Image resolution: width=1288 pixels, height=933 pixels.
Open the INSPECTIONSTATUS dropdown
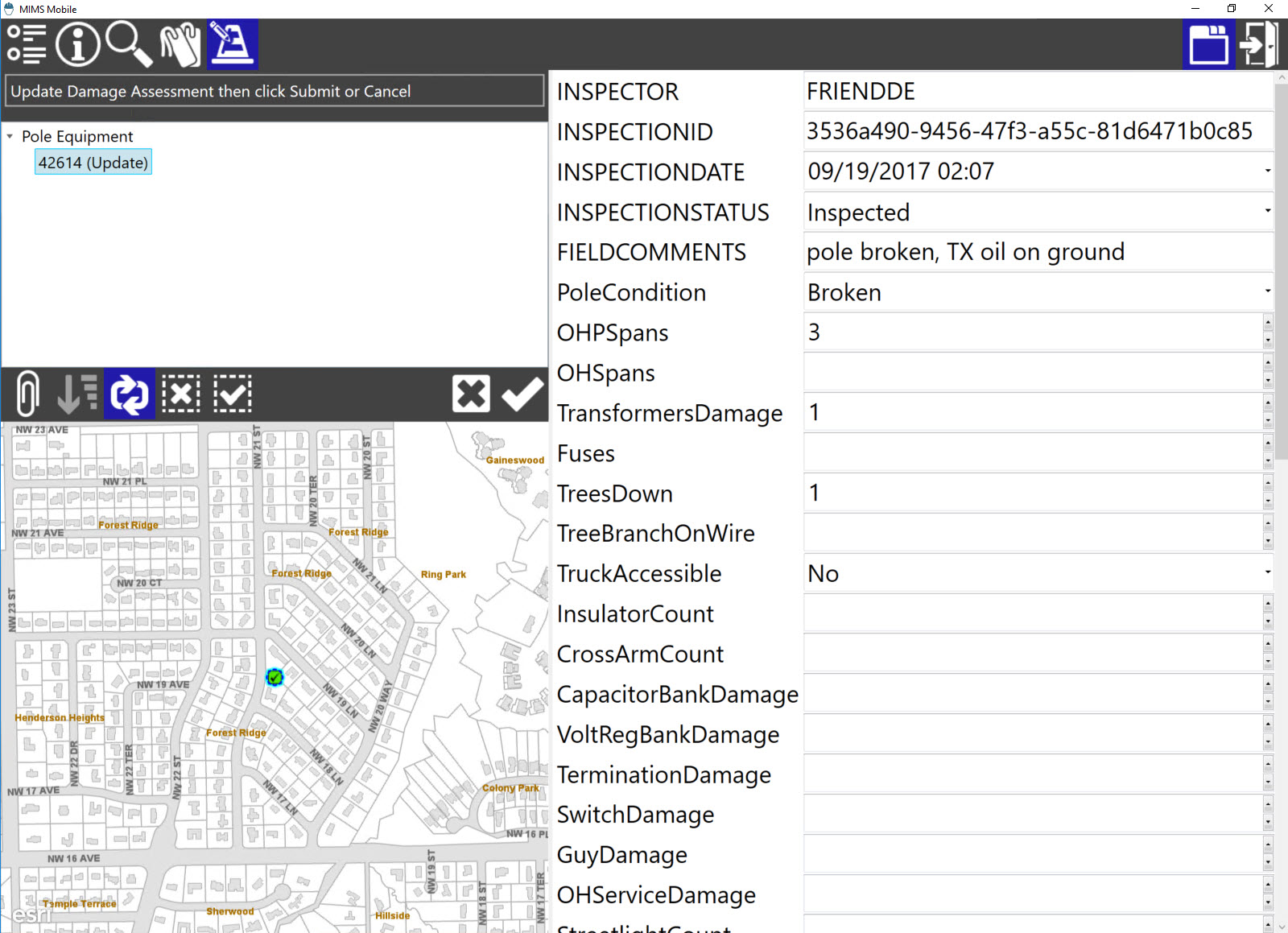click(x=1267, y=212)
